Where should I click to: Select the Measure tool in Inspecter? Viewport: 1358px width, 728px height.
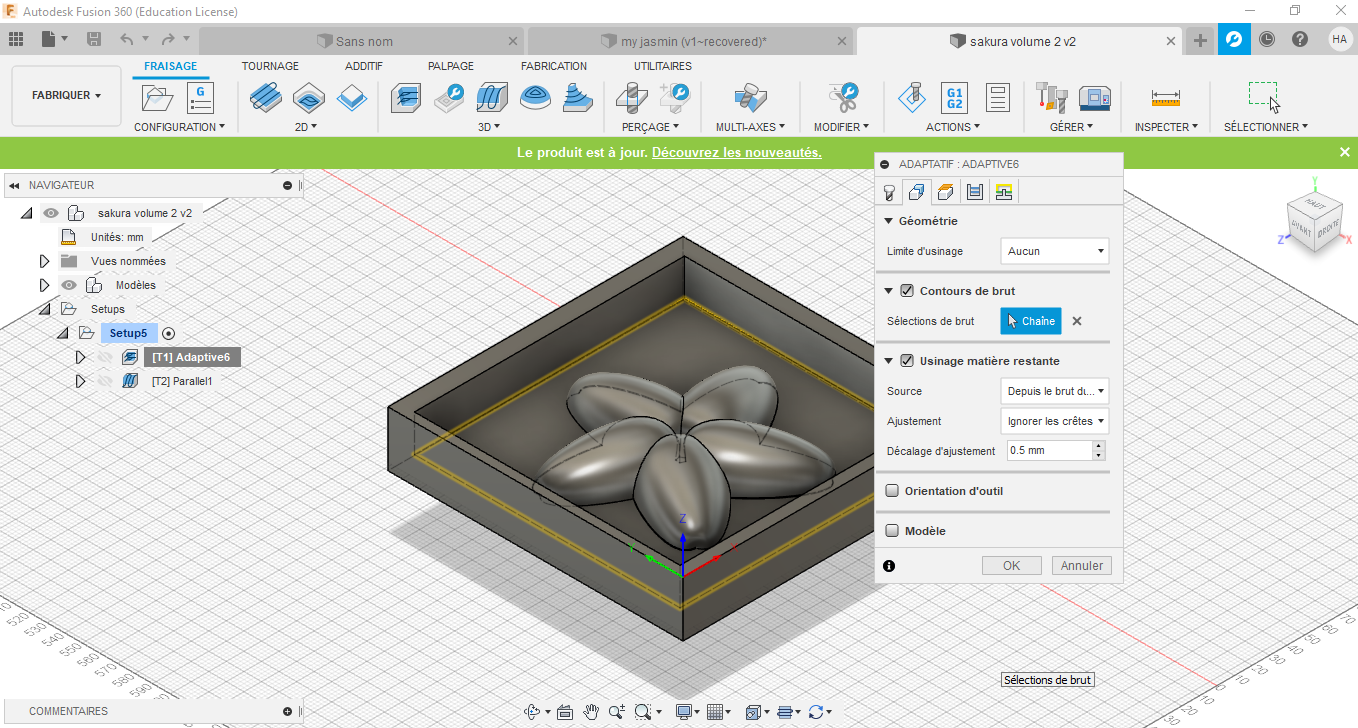1165,97
